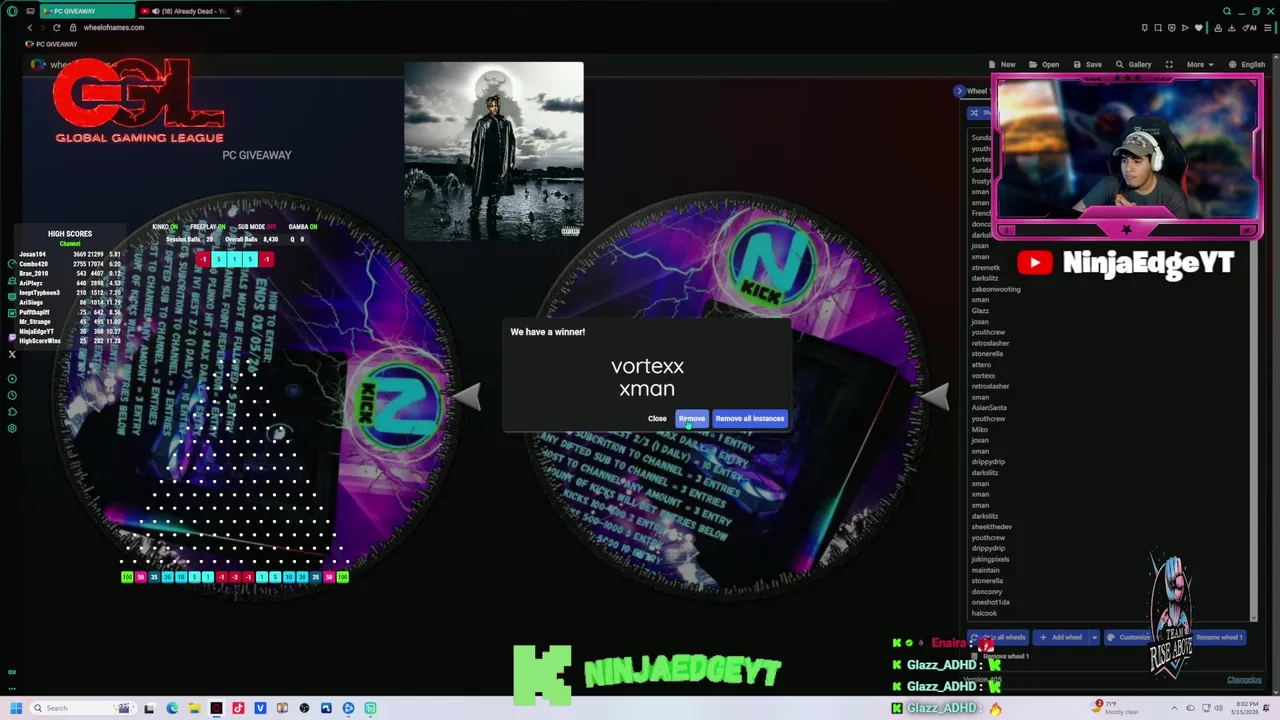Screen dimensions: 1280x720
Task: Add page to bookmarks heart icon
Action: pos(1199,27)
